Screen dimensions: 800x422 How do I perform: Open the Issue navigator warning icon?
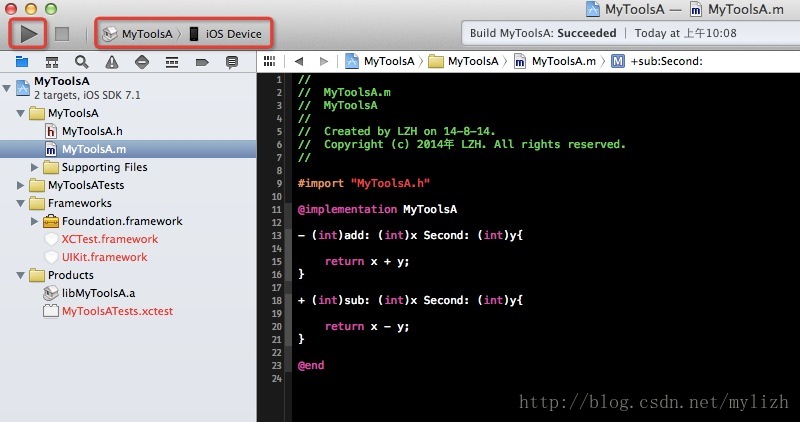coord(112,62)
